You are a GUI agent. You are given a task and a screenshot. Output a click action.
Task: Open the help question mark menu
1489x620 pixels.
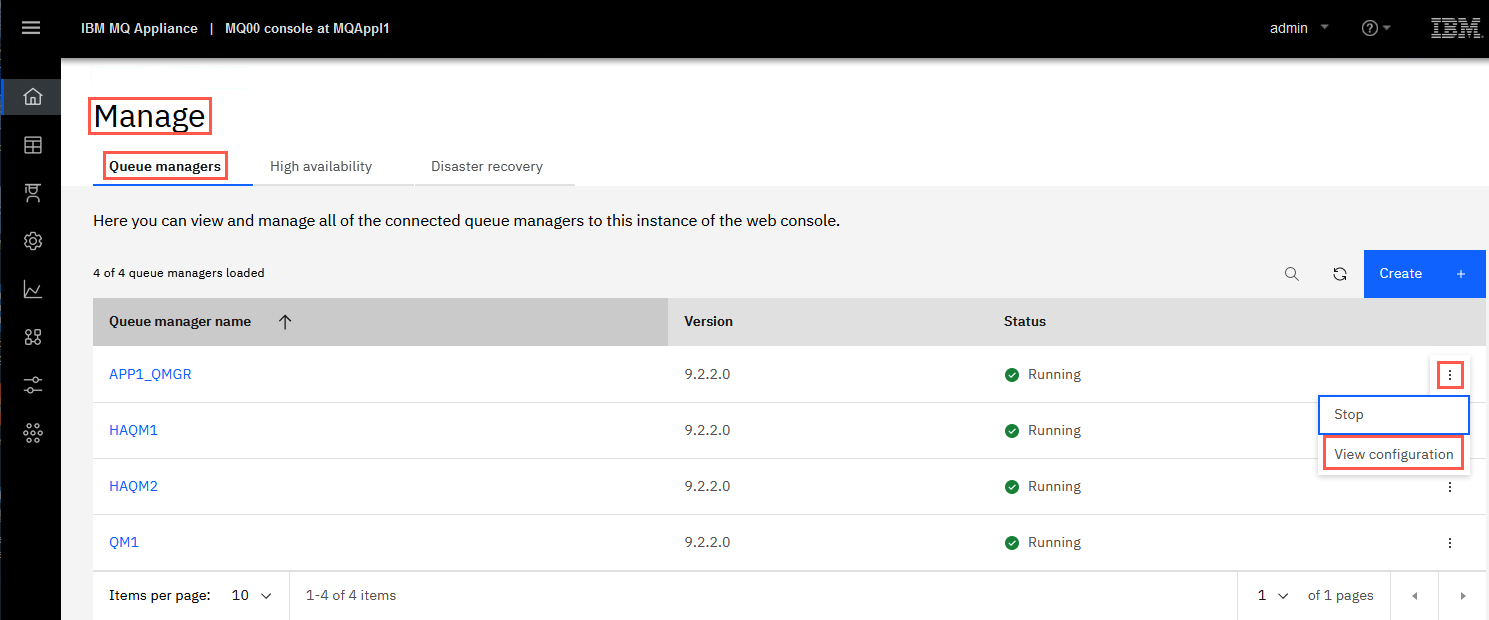pyautogui.click(x=1376, y=28)
